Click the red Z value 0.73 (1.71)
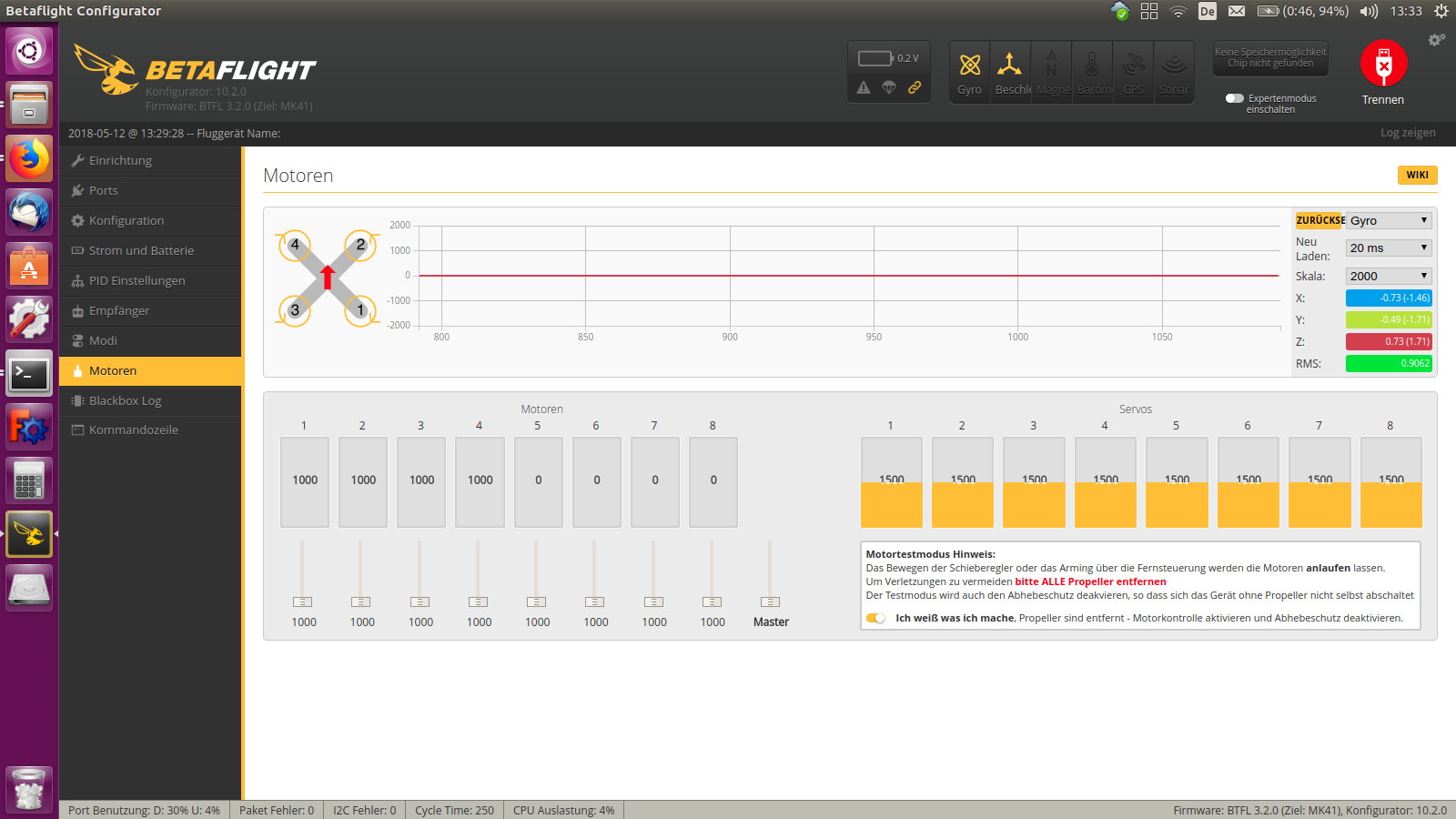This screenshot has height=819, width=1456. [1389, 341]
